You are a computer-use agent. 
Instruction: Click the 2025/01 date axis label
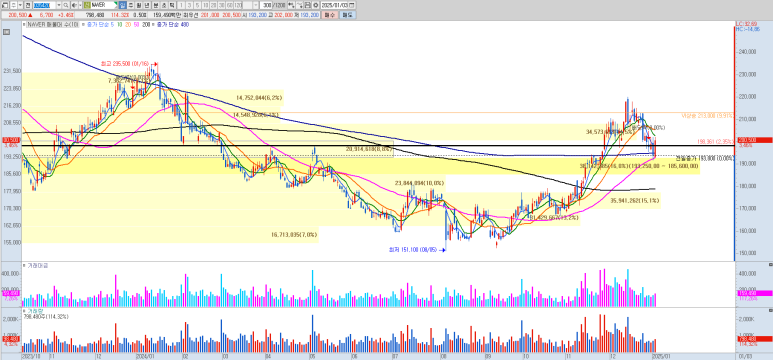pos(661,355)
